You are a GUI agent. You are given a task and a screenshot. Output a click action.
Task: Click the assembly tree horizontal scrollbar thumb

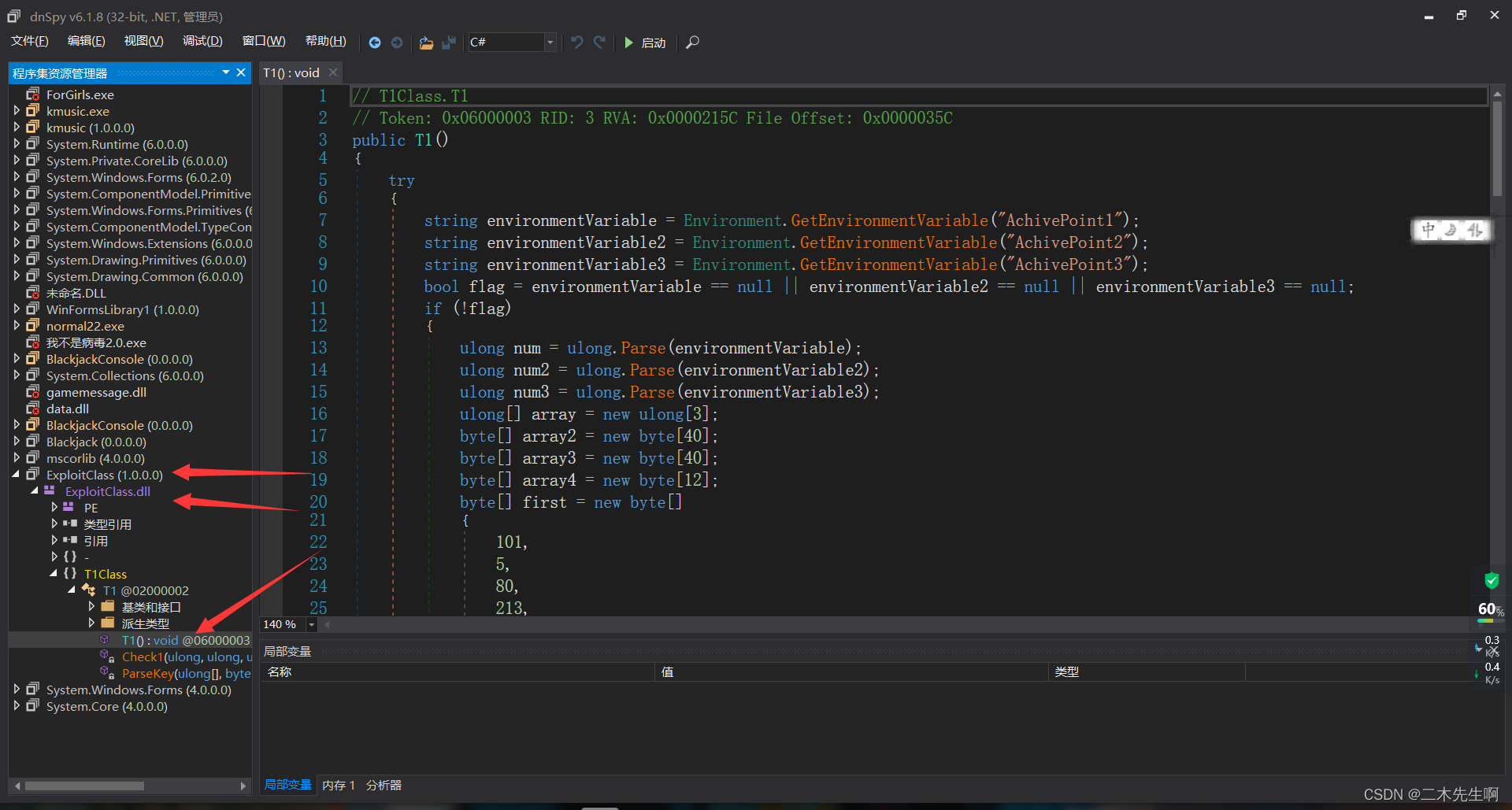click(84, 786)
